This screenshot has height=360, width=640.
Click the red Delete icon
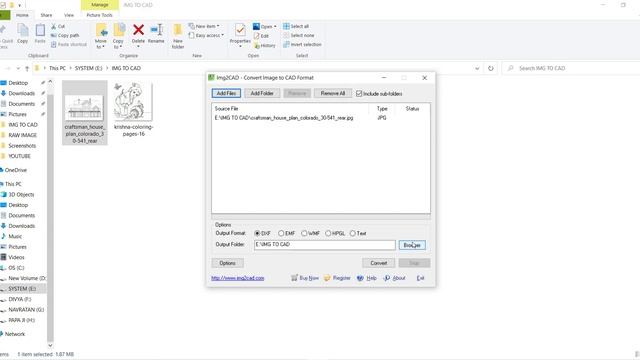138,30
